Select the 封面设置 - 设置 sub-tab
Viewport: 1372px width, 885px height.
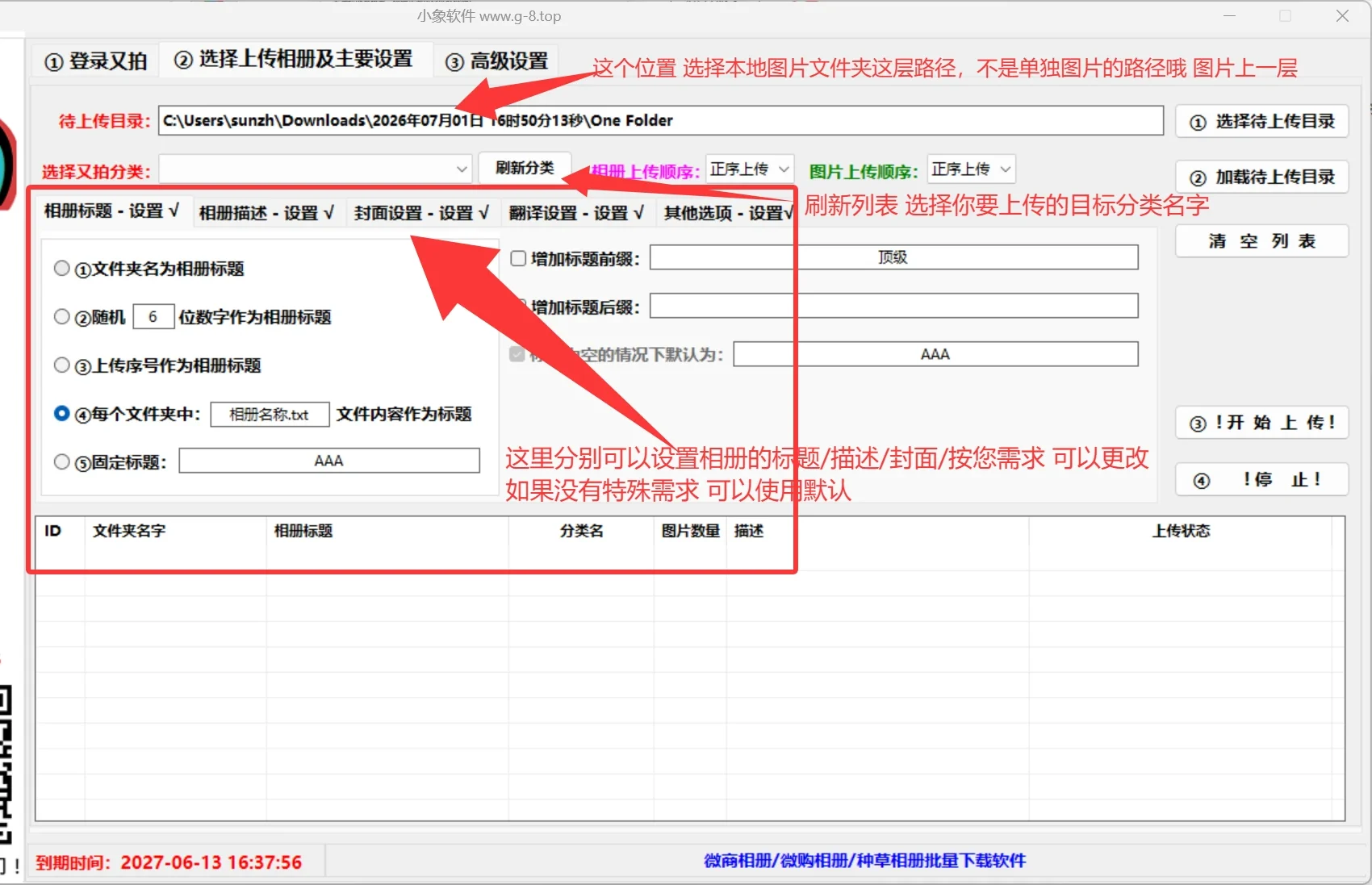coord(421,213)
